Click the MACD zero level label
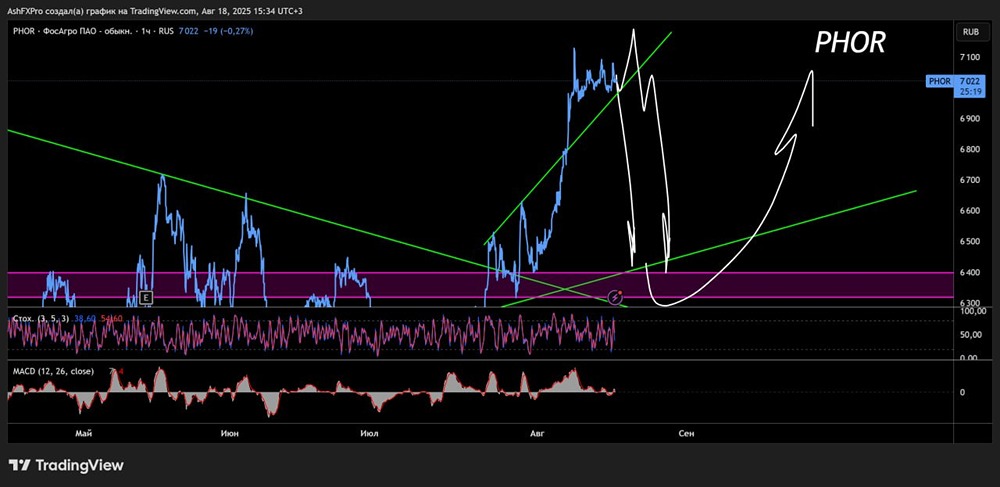Screen dimensions: 1000x487 [962, 393]
